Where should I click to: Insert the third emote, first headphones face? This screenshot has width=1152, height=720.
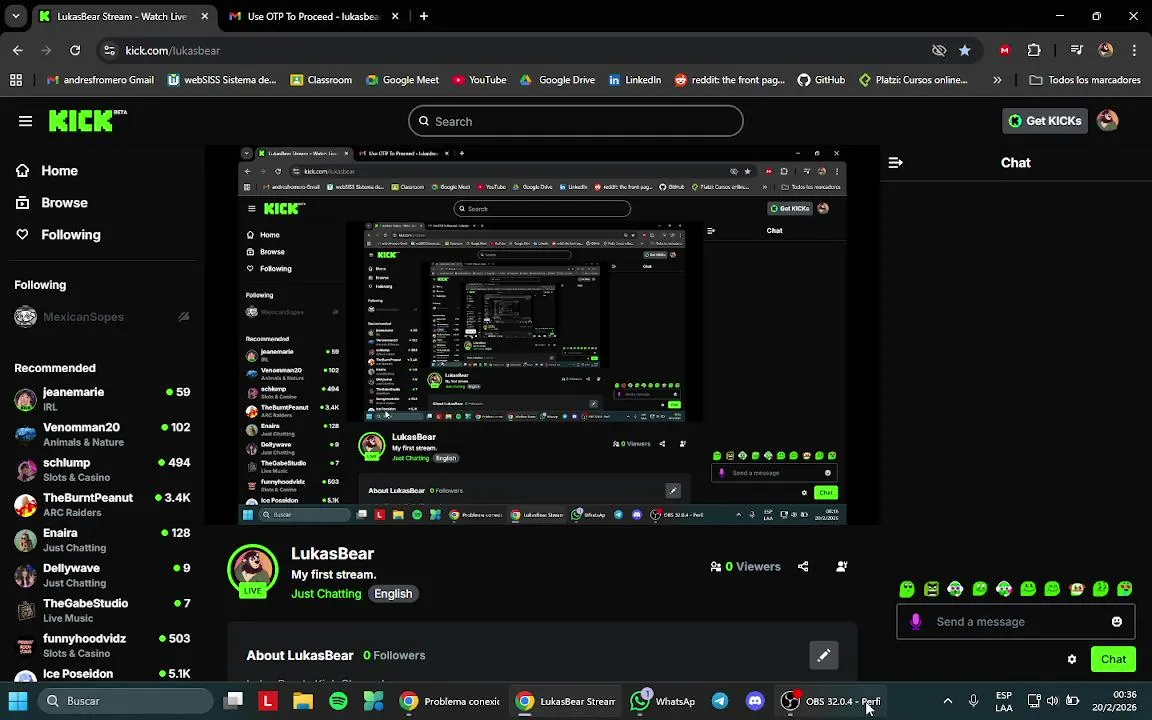955,588
